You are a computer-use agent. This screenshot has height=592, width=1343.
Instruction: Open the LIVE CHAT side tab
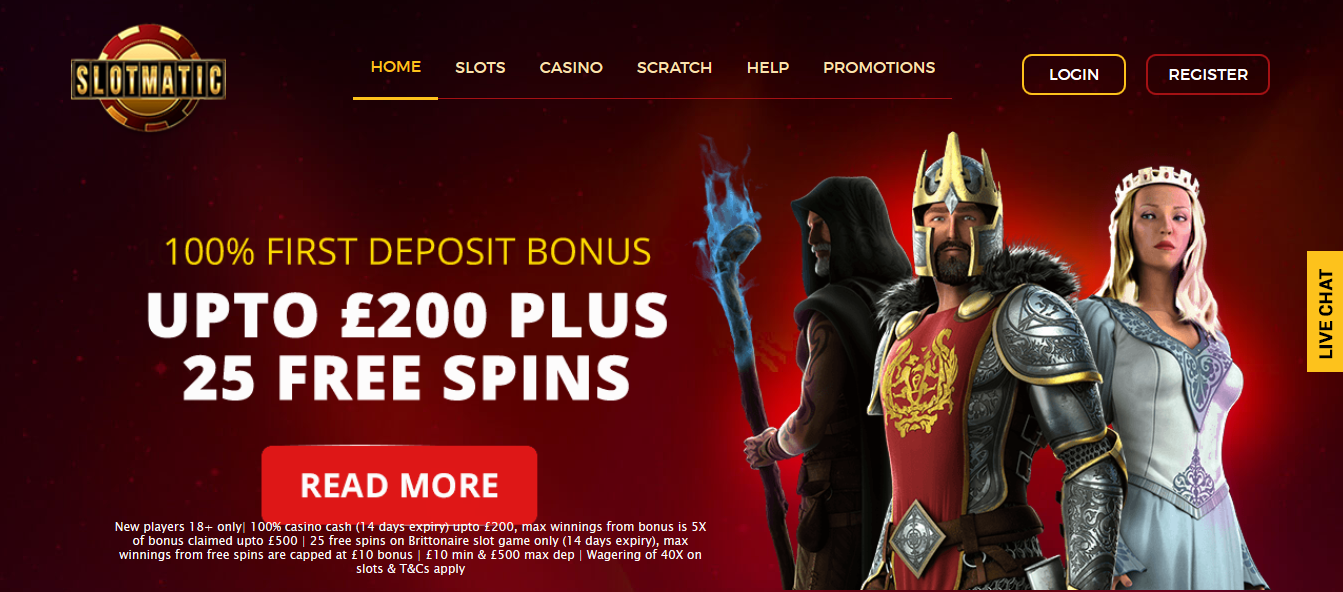[1325, 311]
